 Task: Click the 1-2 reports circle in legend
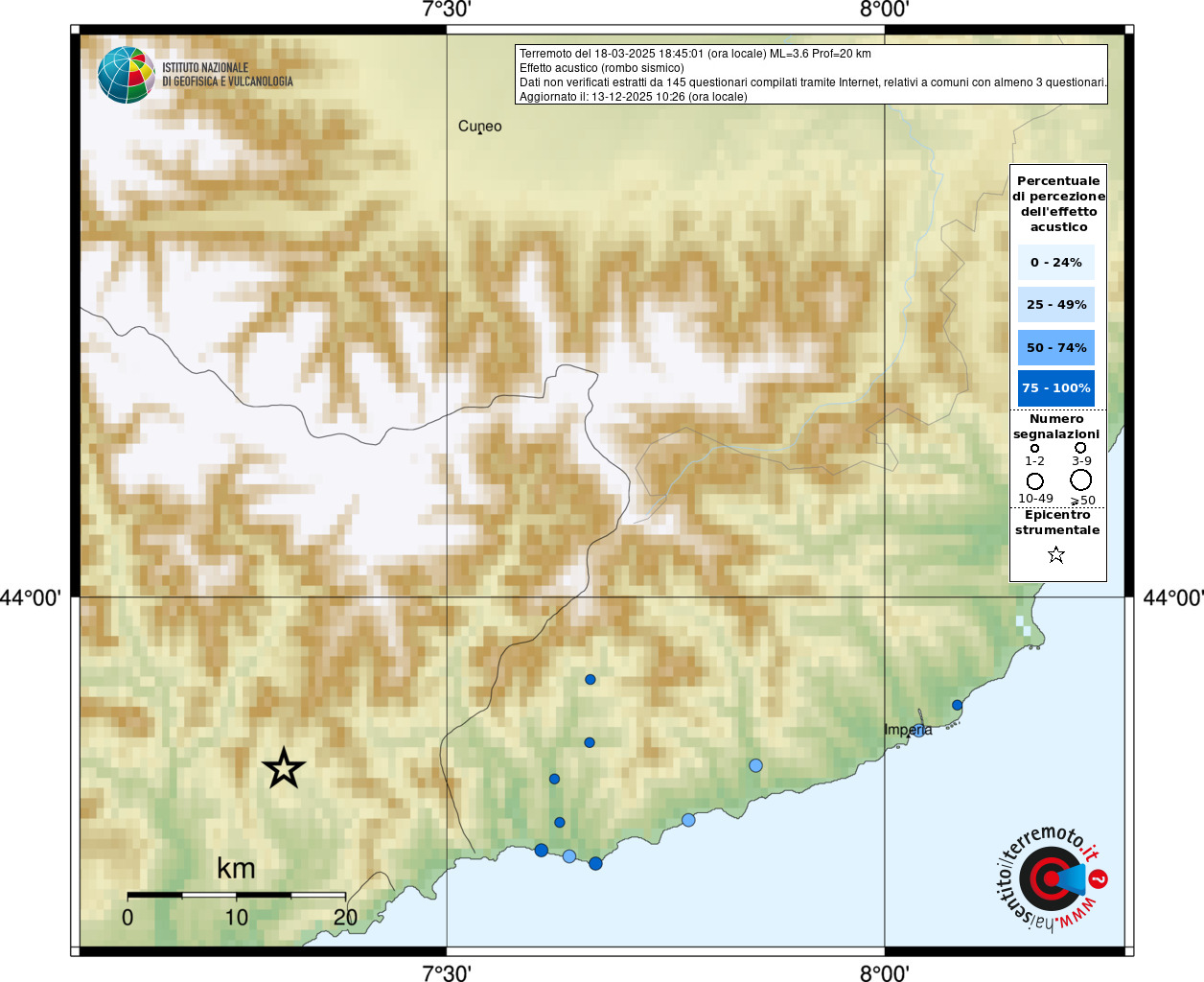[x=1034, y=448]
